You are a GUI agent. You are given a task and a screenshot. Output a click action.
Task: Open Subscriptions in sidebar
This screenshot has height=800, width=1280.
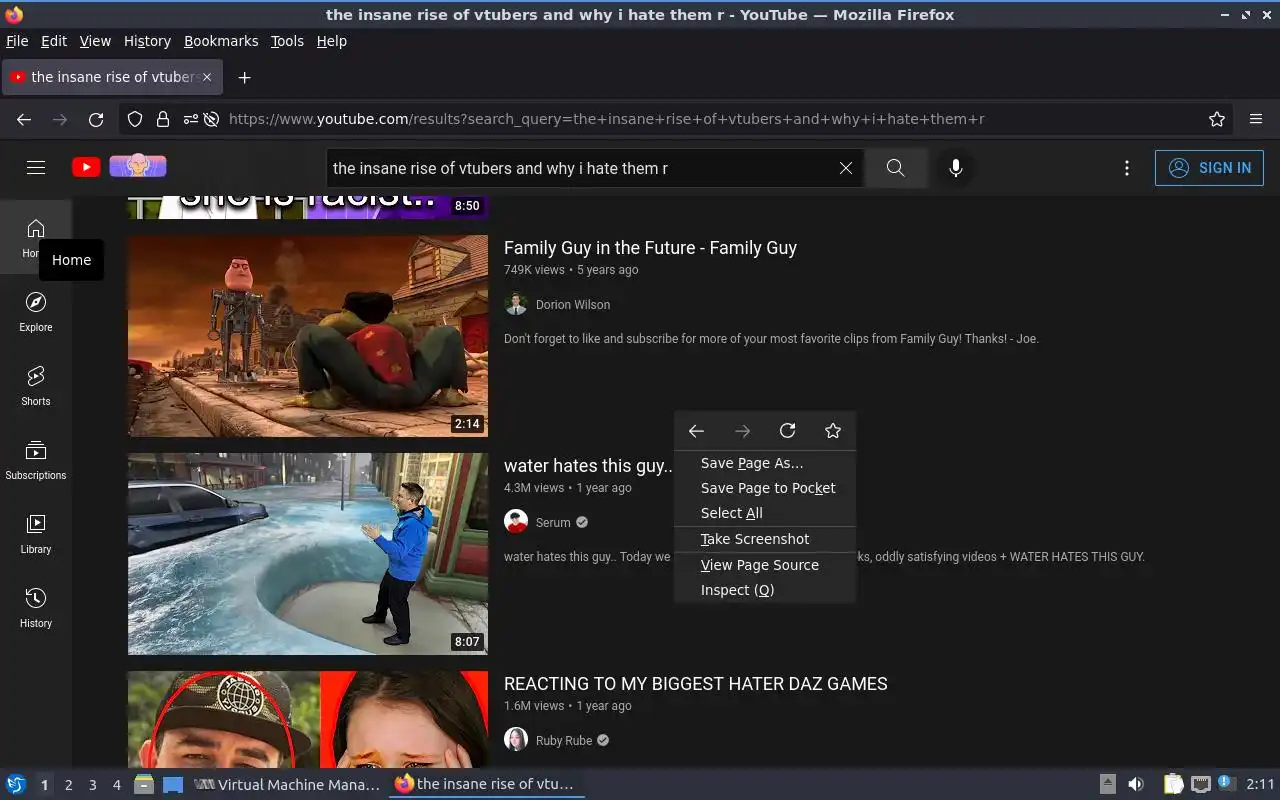click(x=36, y=460)
